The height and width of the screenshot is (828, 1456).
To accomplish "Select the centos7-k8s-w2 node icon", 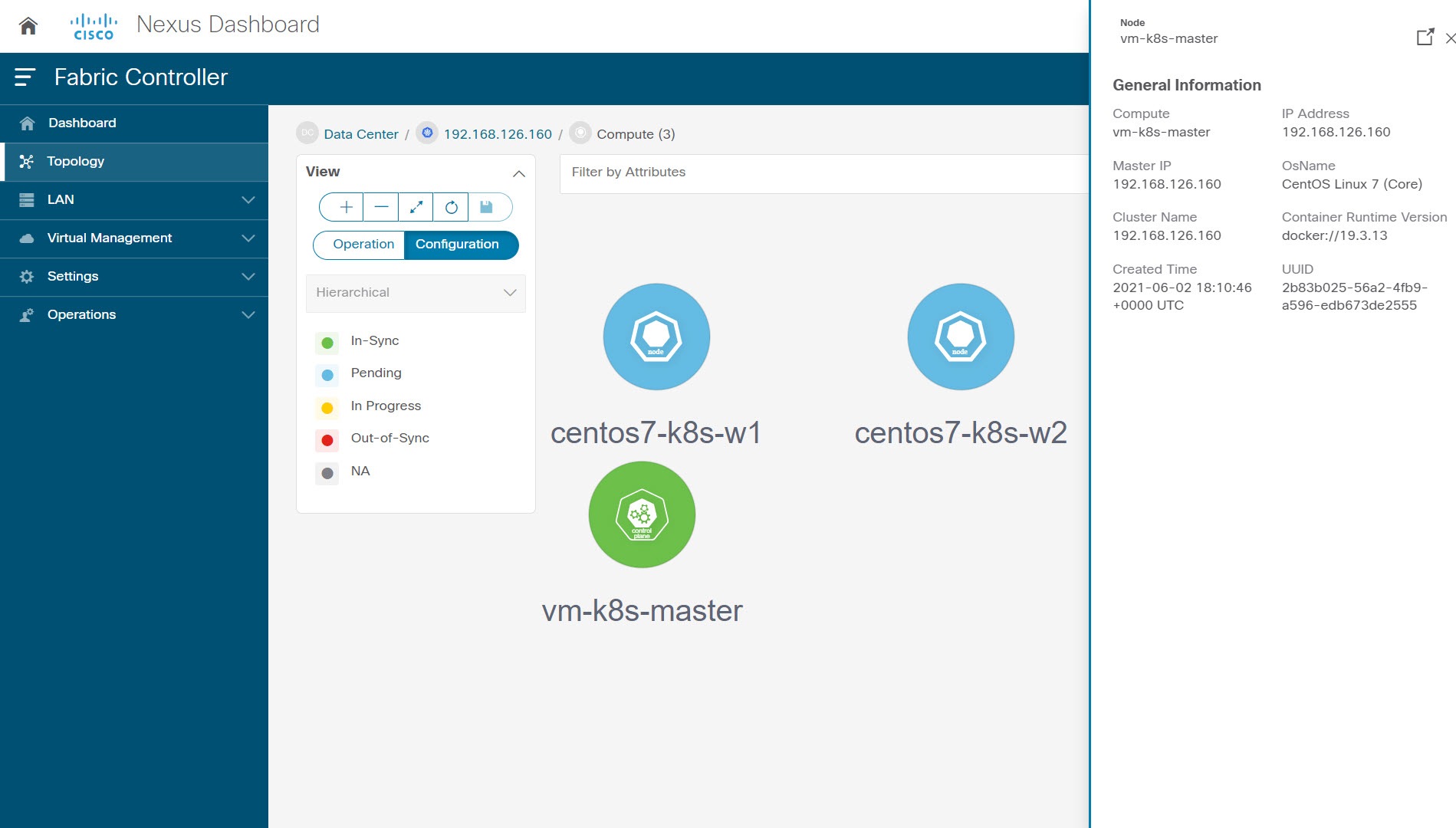I will 961,337.
